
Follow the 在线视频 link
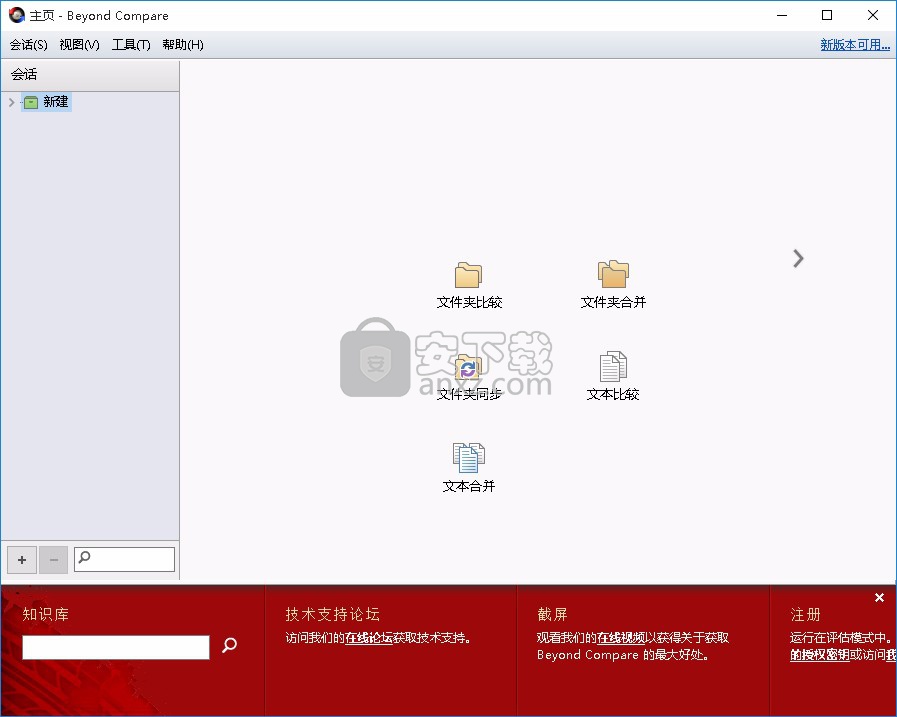[x=621, y=637]
